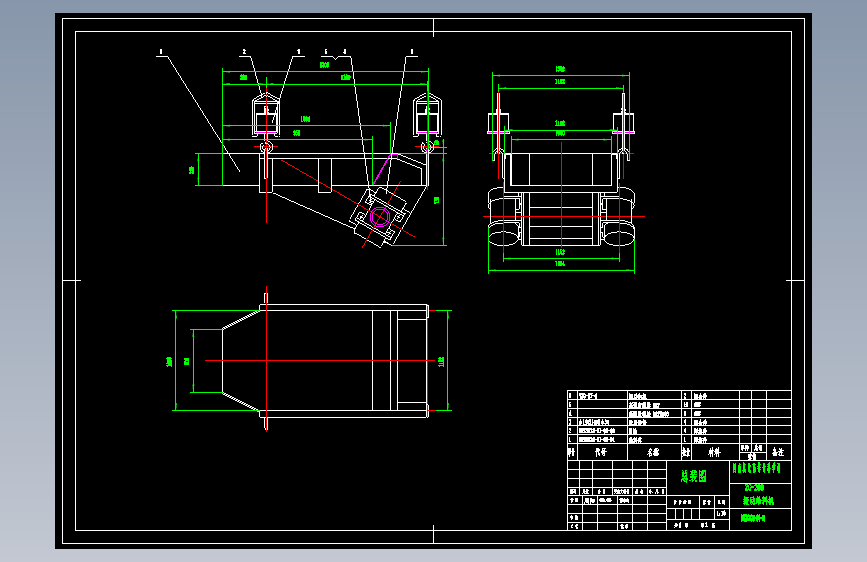Click balloon callout number 2 above front view
Screen dimensions: 867x562
pos(244,52)
